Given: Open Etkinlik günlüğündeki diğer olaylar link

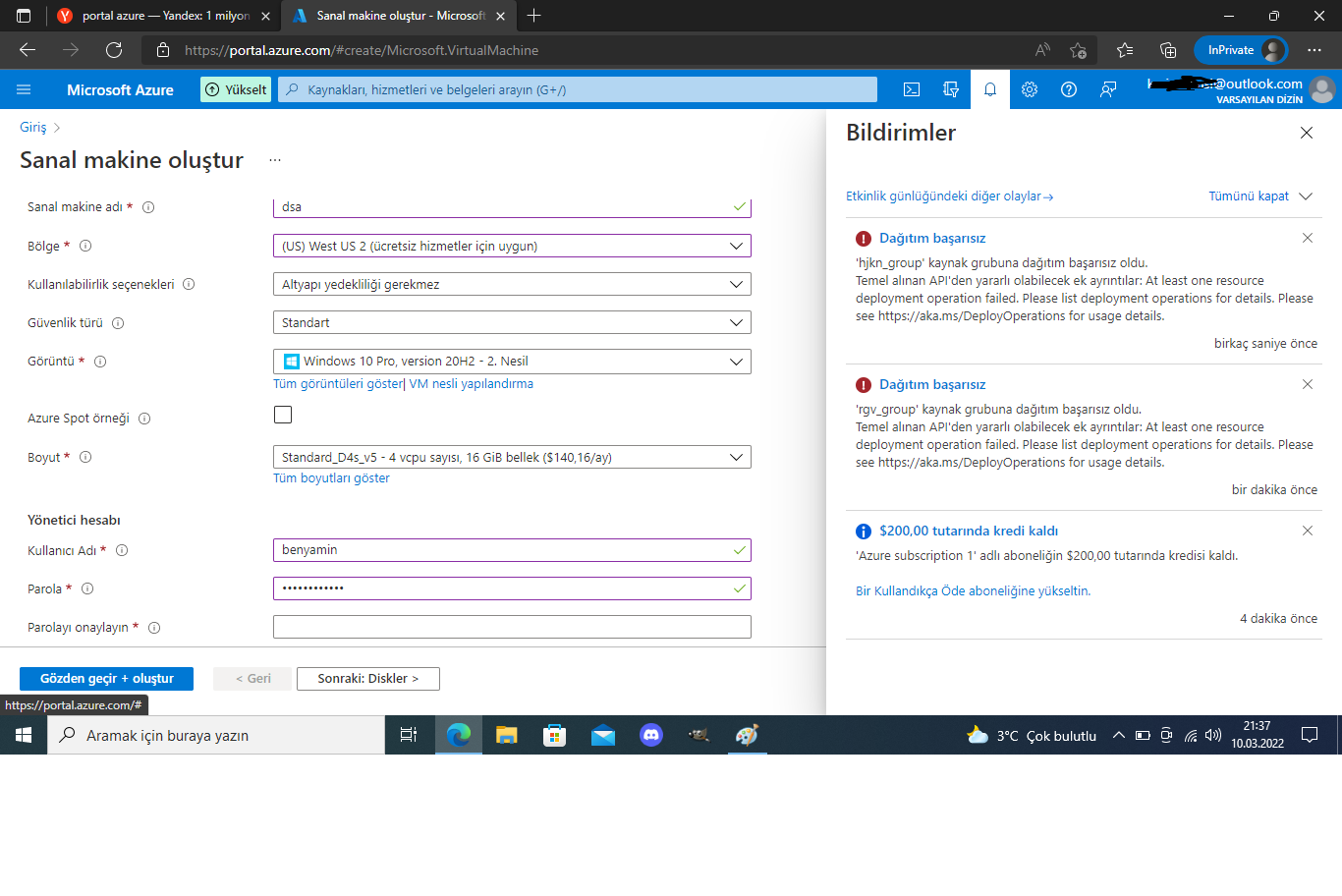Looking at the screenshot, I should coord(949,196).
